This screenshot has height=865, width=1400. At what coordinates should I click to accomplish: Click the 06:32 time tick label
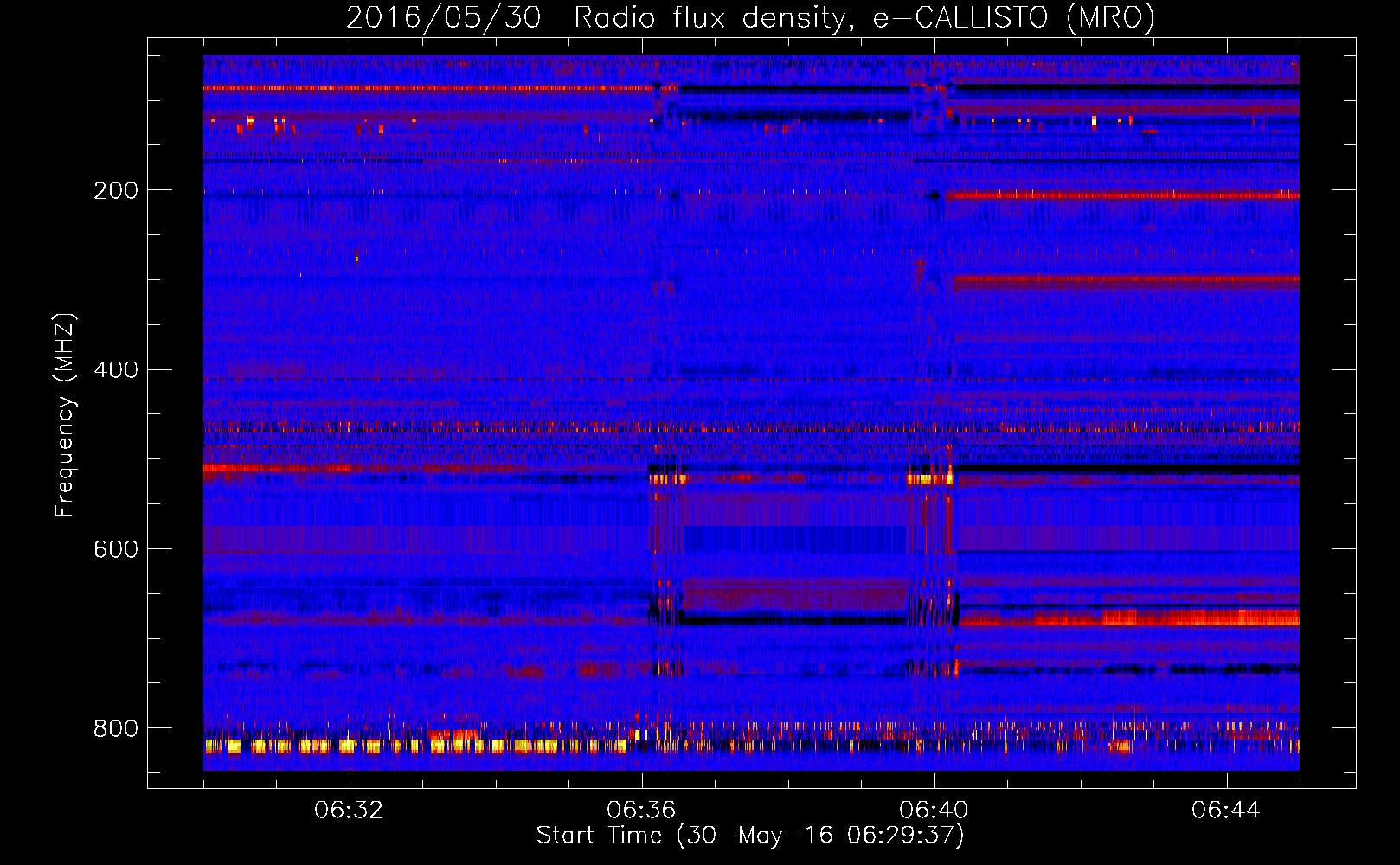click(x=349, y=811)
